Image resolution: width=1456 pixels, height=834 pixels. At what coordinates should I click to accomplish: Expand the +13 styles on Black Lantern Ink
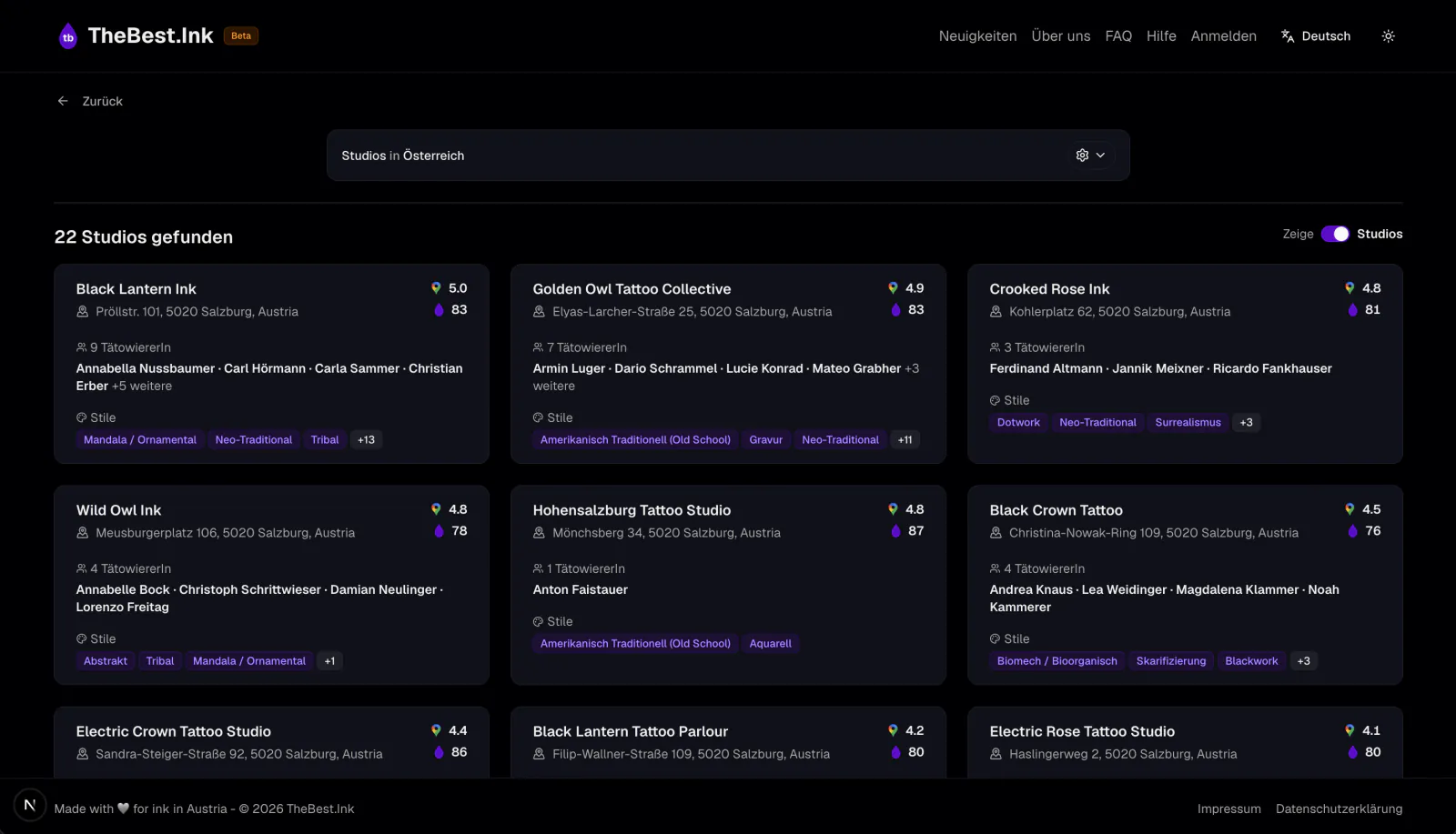click(x=366, y=440)
